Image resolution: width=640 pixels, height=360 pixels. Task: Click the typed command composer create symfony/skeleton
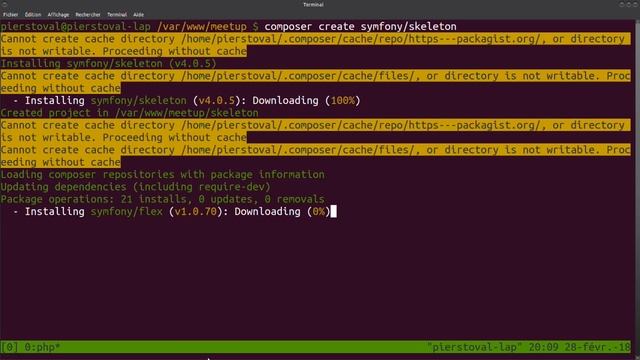360,27
